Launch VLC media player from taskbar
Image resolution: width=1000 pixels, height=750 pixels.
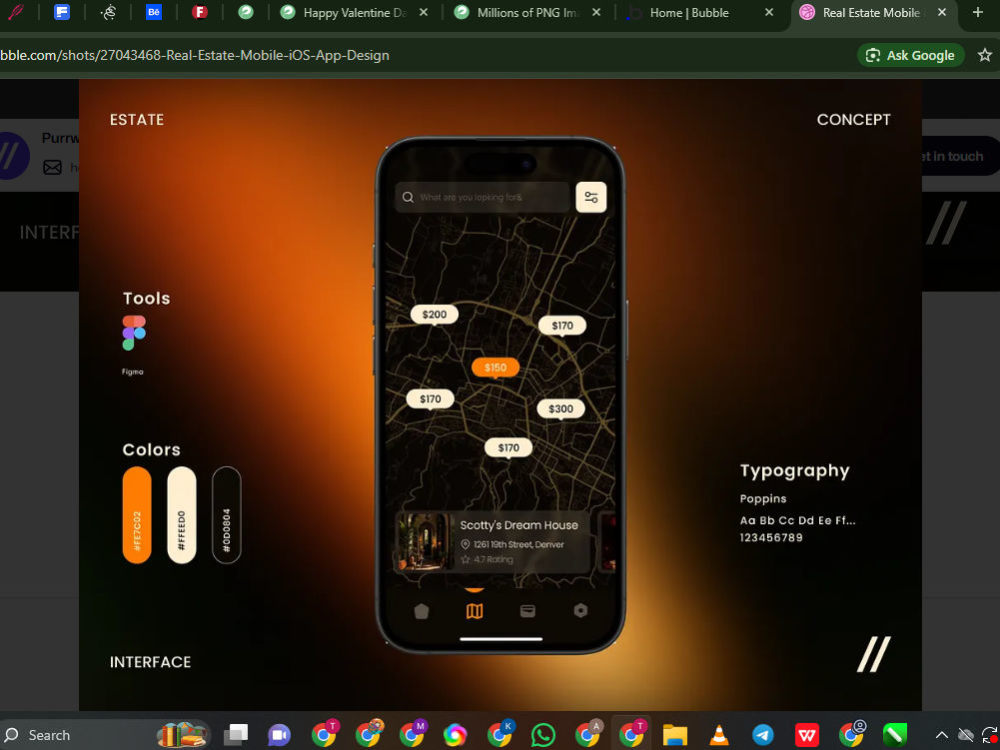(x=719, y=735)
